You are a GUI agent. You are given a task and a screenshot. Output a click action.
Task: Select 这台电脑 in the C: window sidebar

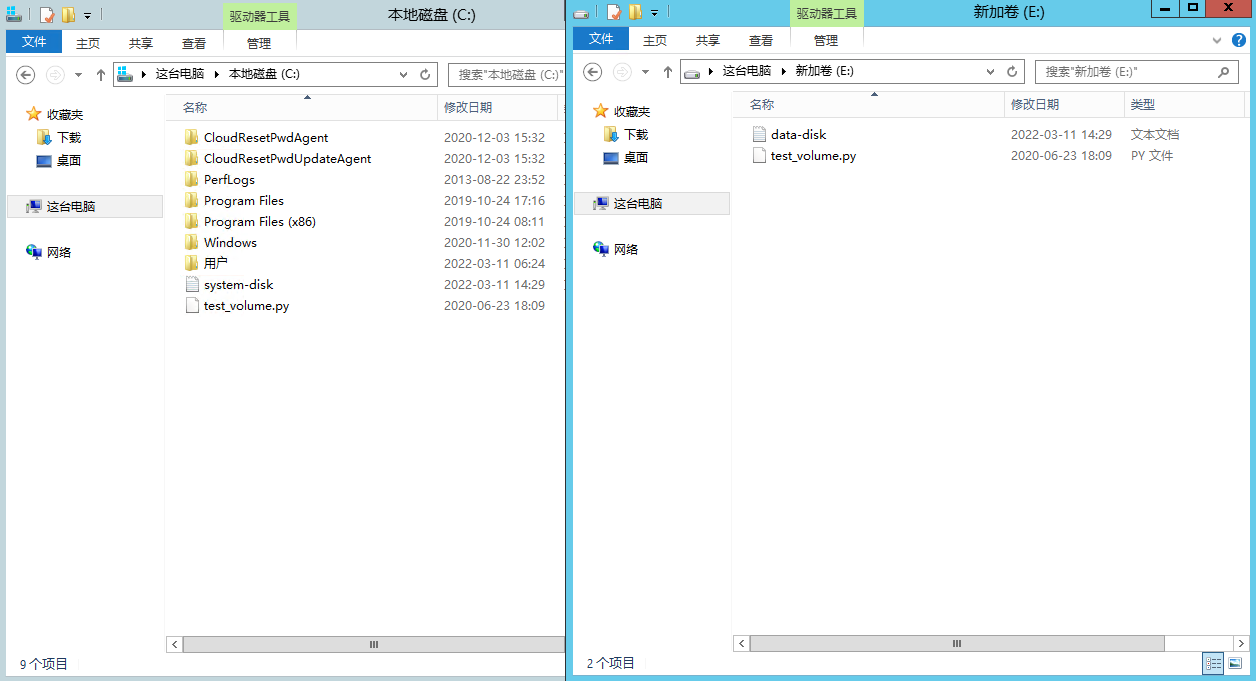(x=84, y=206)
